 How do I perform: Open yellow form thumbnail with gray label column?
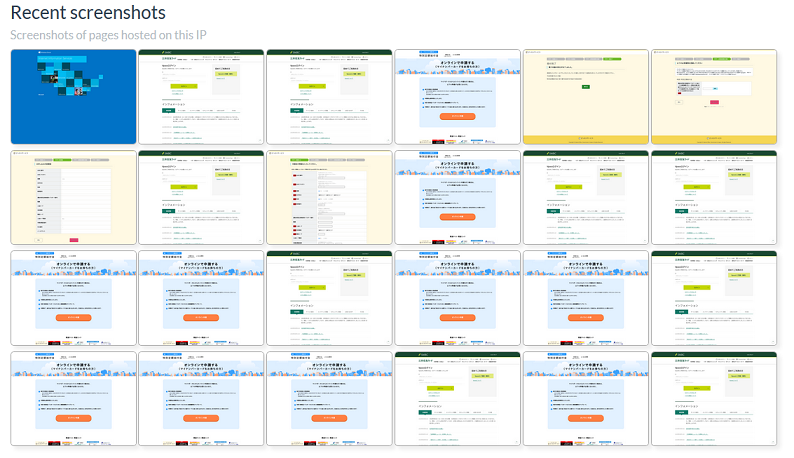73,198
